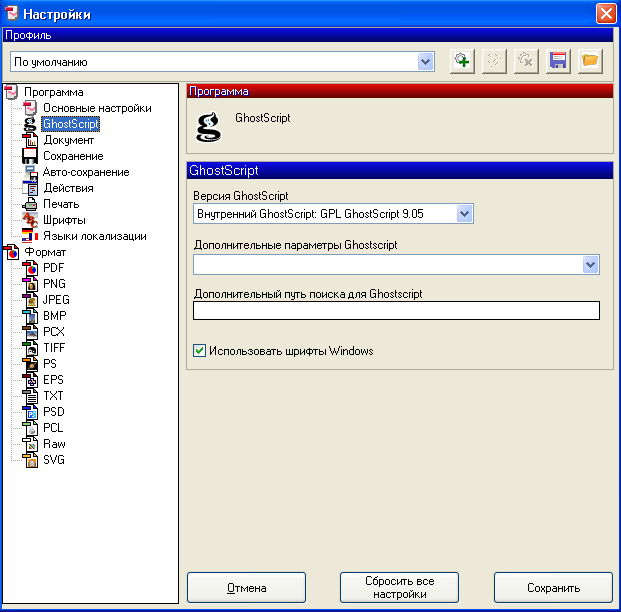
Task: Select GhostScript label in the tree
Action: (70, 124)
